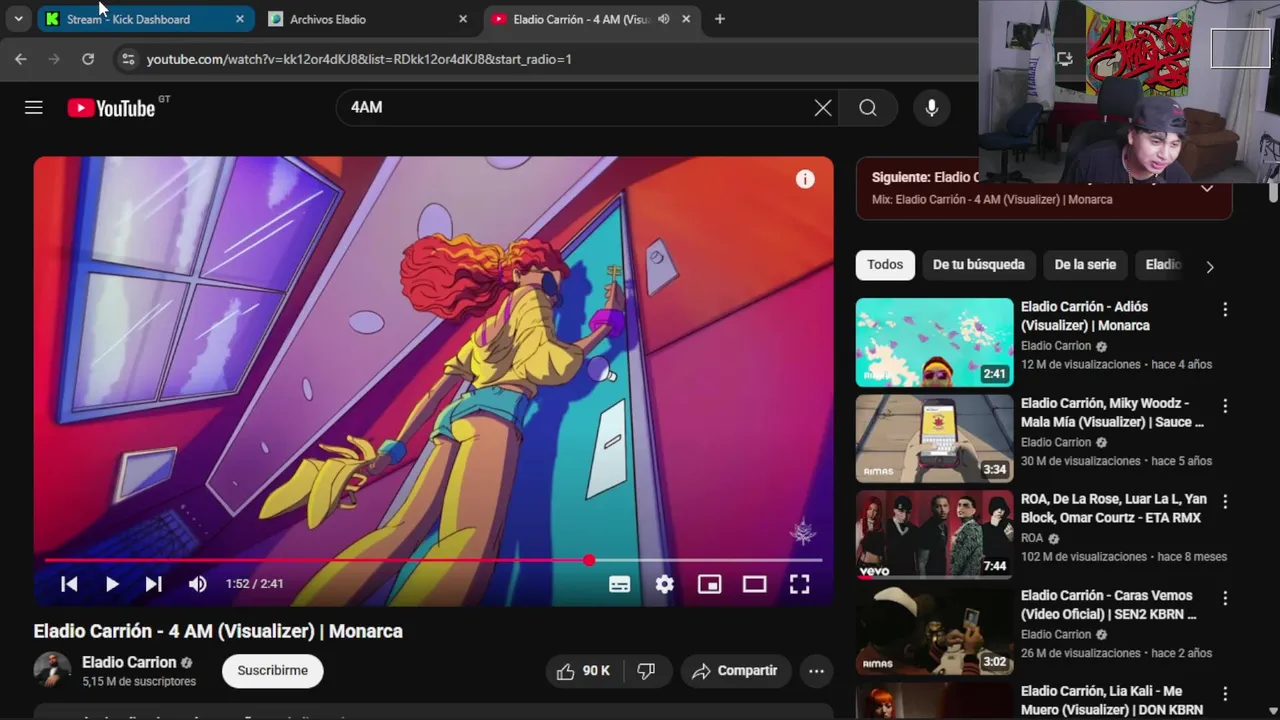Viewport: 1280px width, 720px height.
Task: Show more filter chips with arrow
Action: 1210,267
